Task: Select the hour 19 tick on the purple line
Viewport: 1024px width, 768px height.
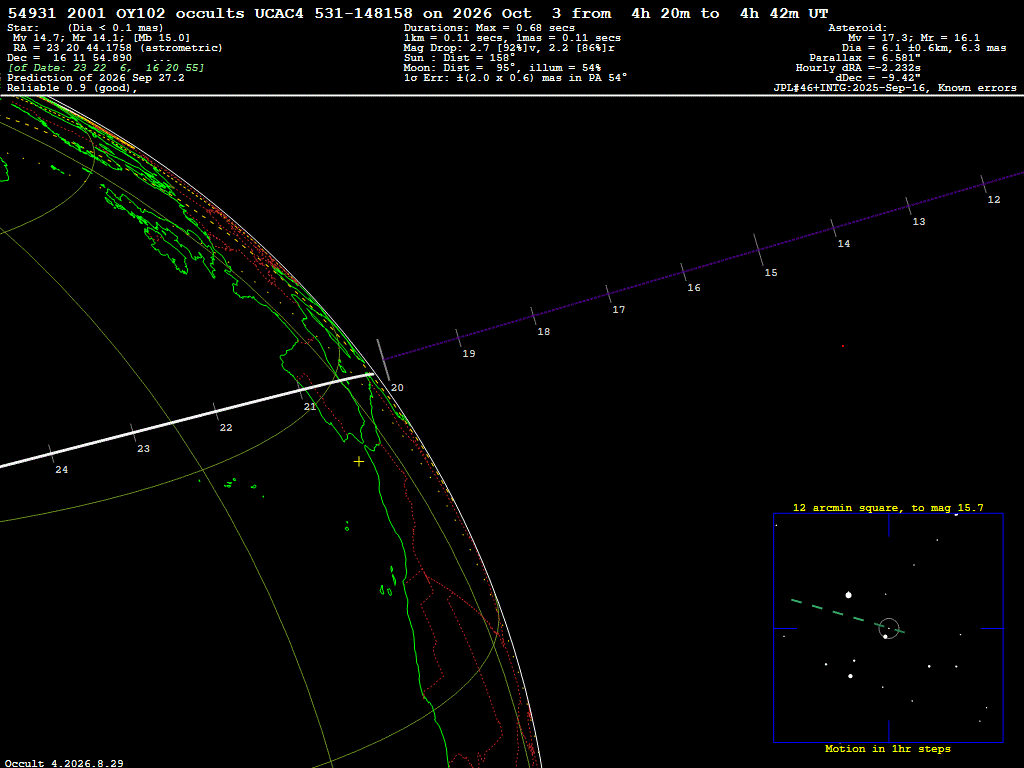Action: tap(458, 338)
